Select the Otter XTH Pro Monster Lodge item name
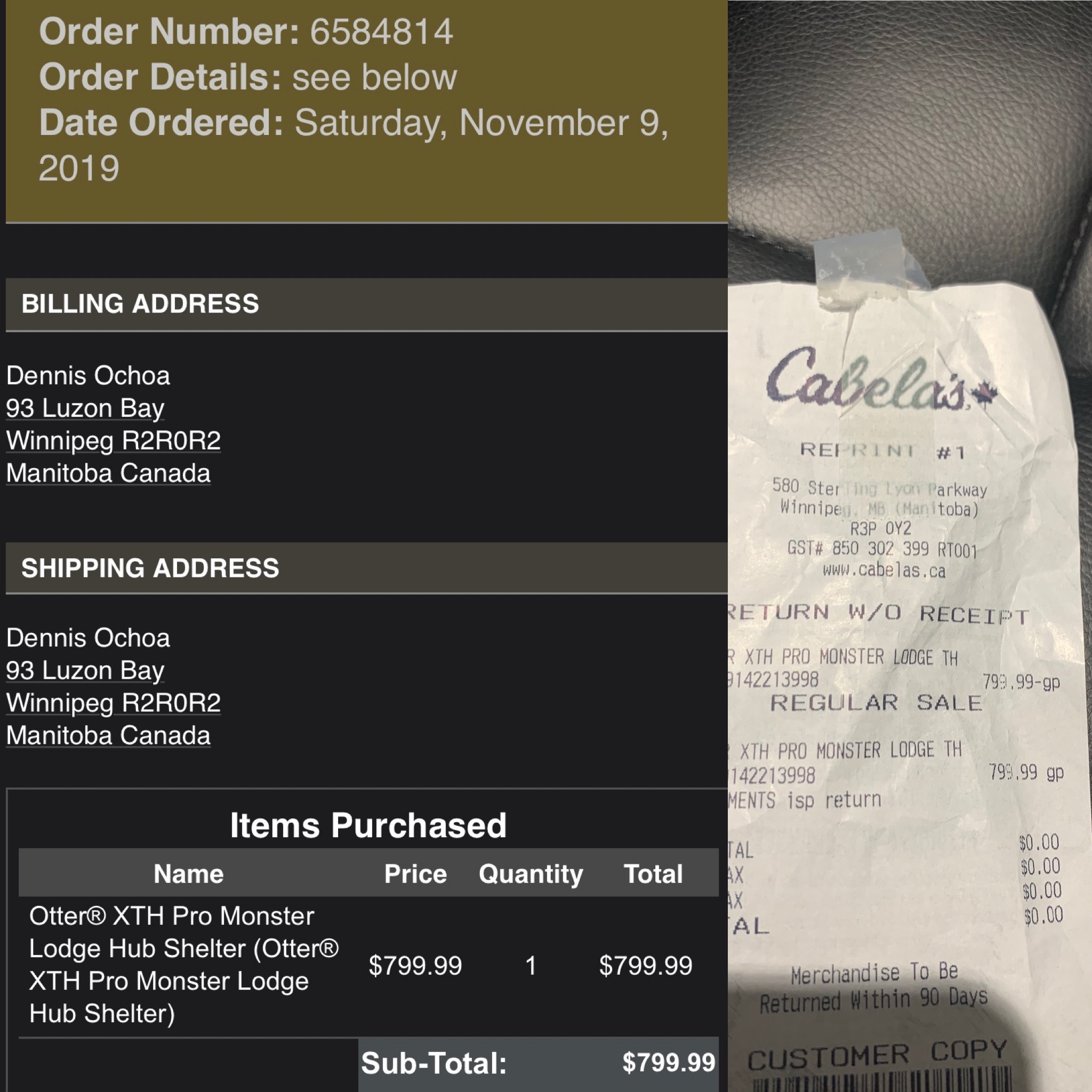The width and height of the screenshot is (1092, 1092). (184, 965)
